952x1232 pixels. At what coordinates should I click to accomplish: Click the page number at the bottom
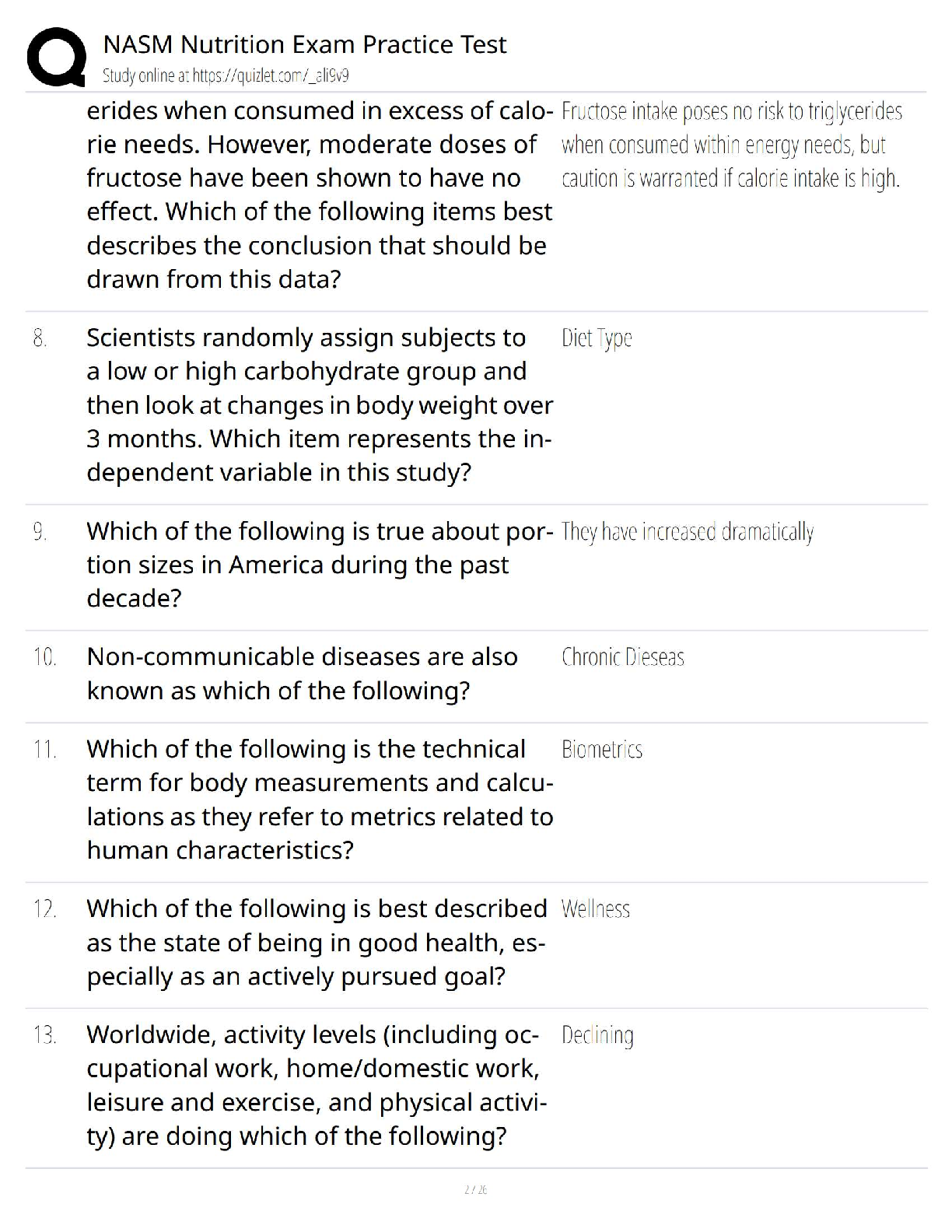475,1189
